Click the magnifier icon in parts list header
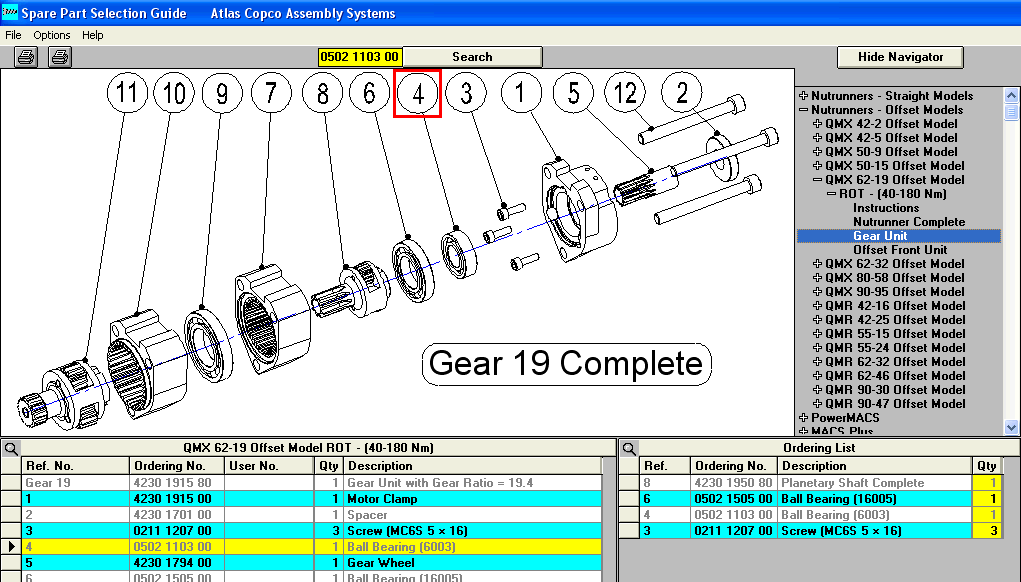This screenshot has width=1021, height=582. click(10, 448)
